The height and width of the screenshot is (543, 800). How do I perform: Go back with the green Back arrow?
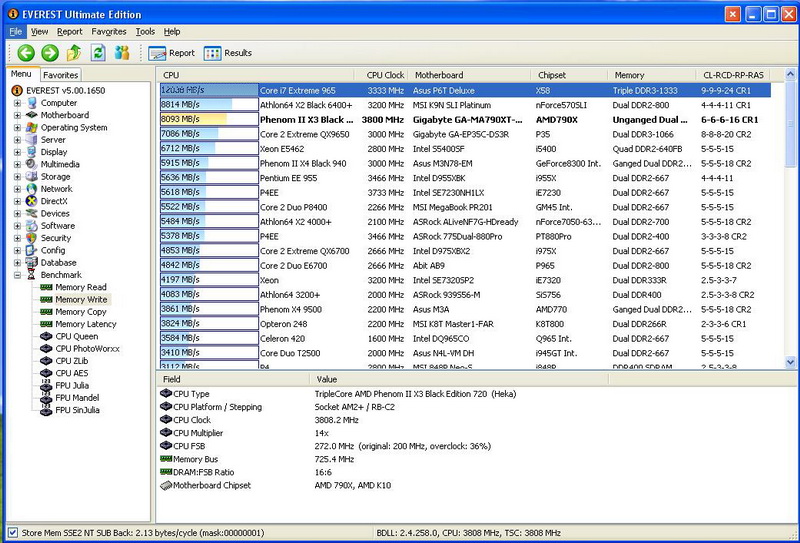pos(26,53)
